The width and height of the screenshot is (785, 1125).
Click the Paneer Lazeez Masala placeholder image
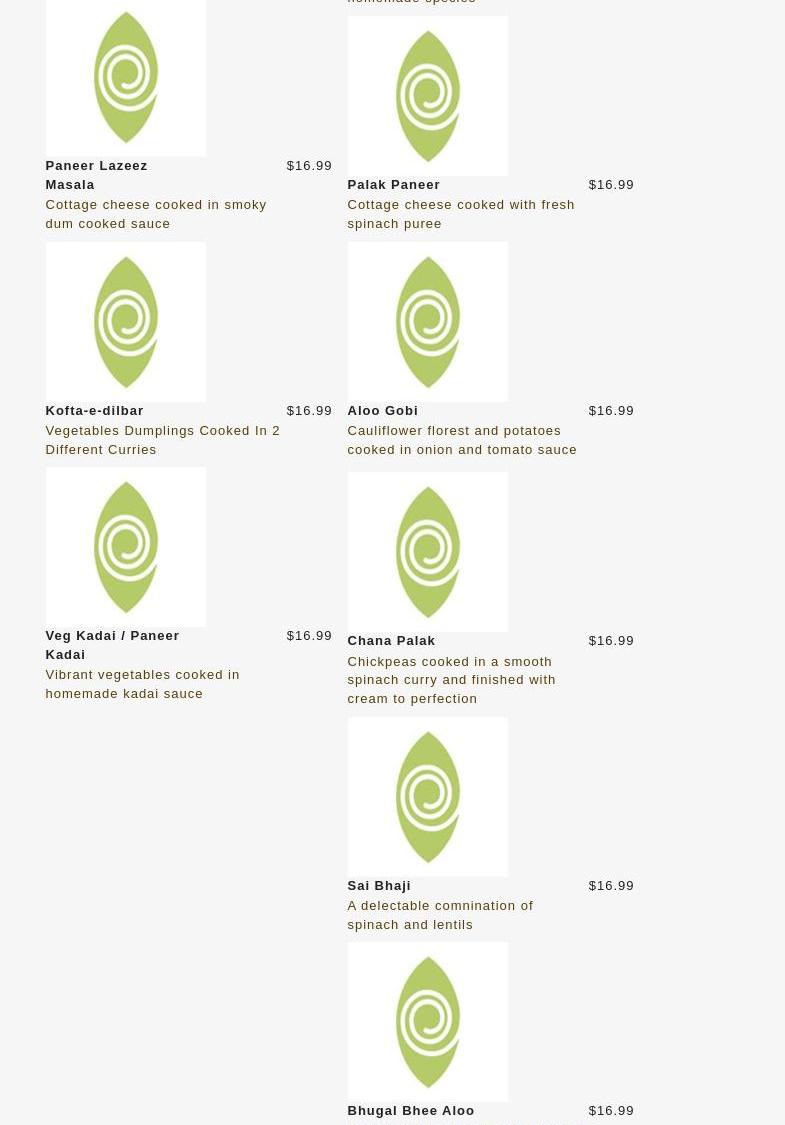125,77
